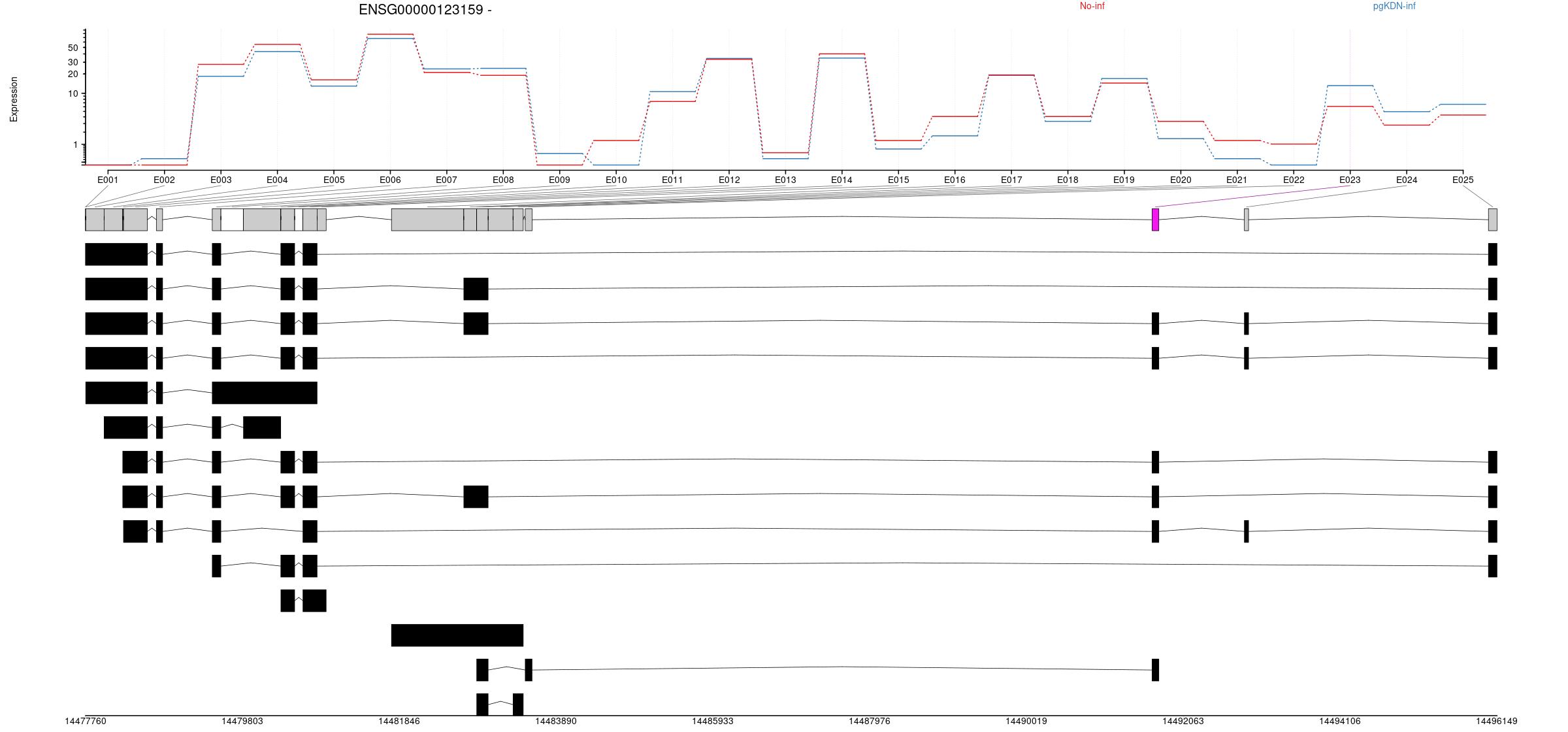
Task: Click the Expression y-axis label
Action: pos(14,99)
